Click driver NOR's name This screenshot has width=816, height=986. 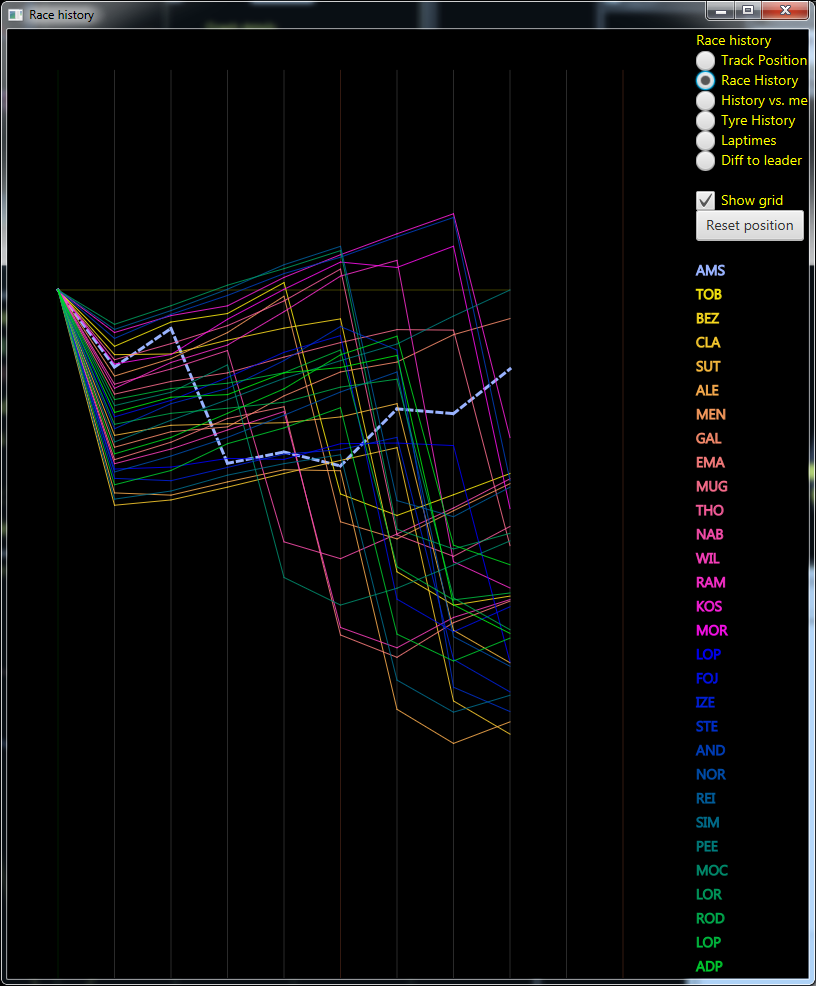(710, 774)
